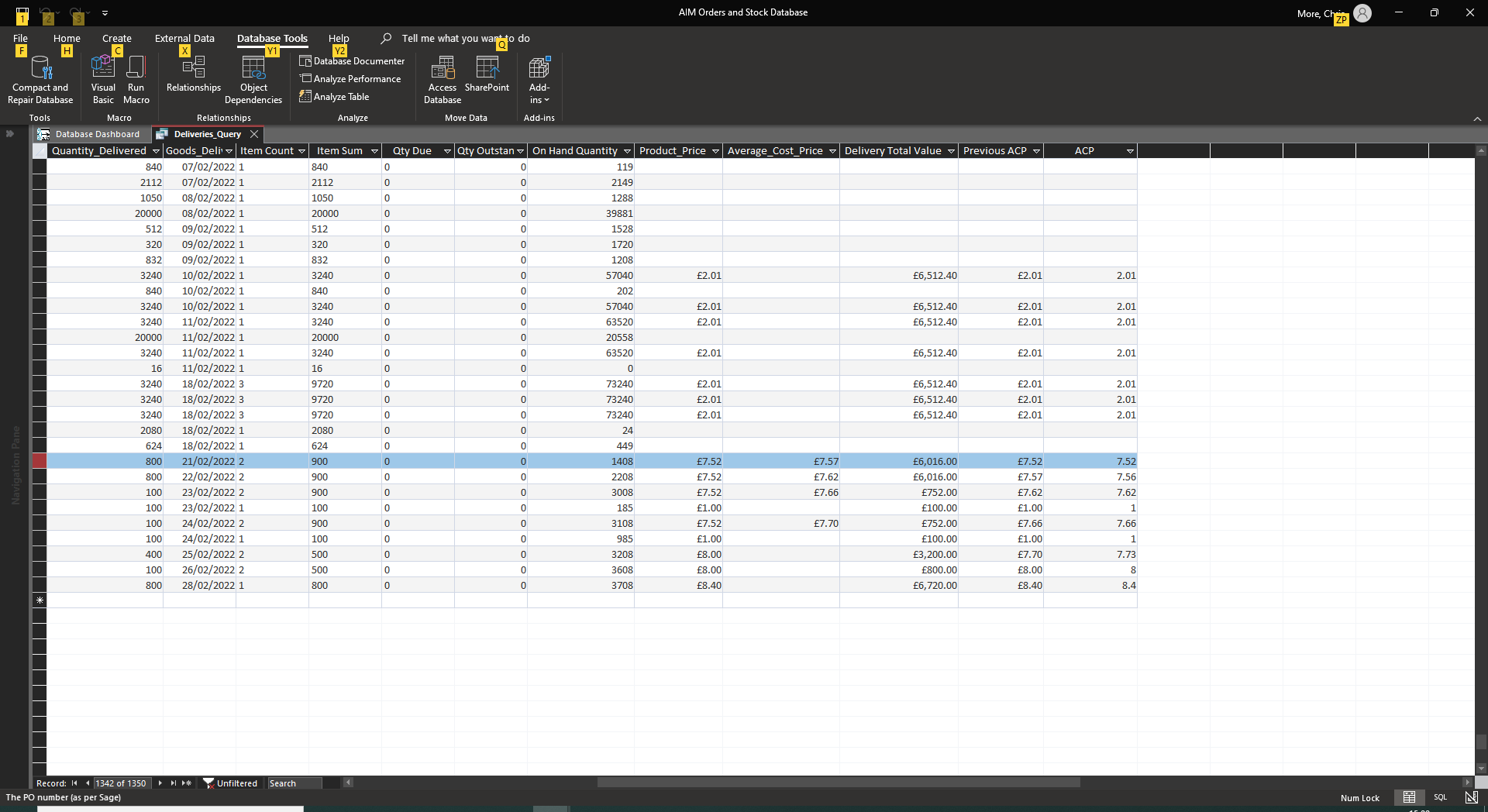Open Product_Price column filter dropdown
This screenshot has height=812, width=1488.
click(715, 151)
